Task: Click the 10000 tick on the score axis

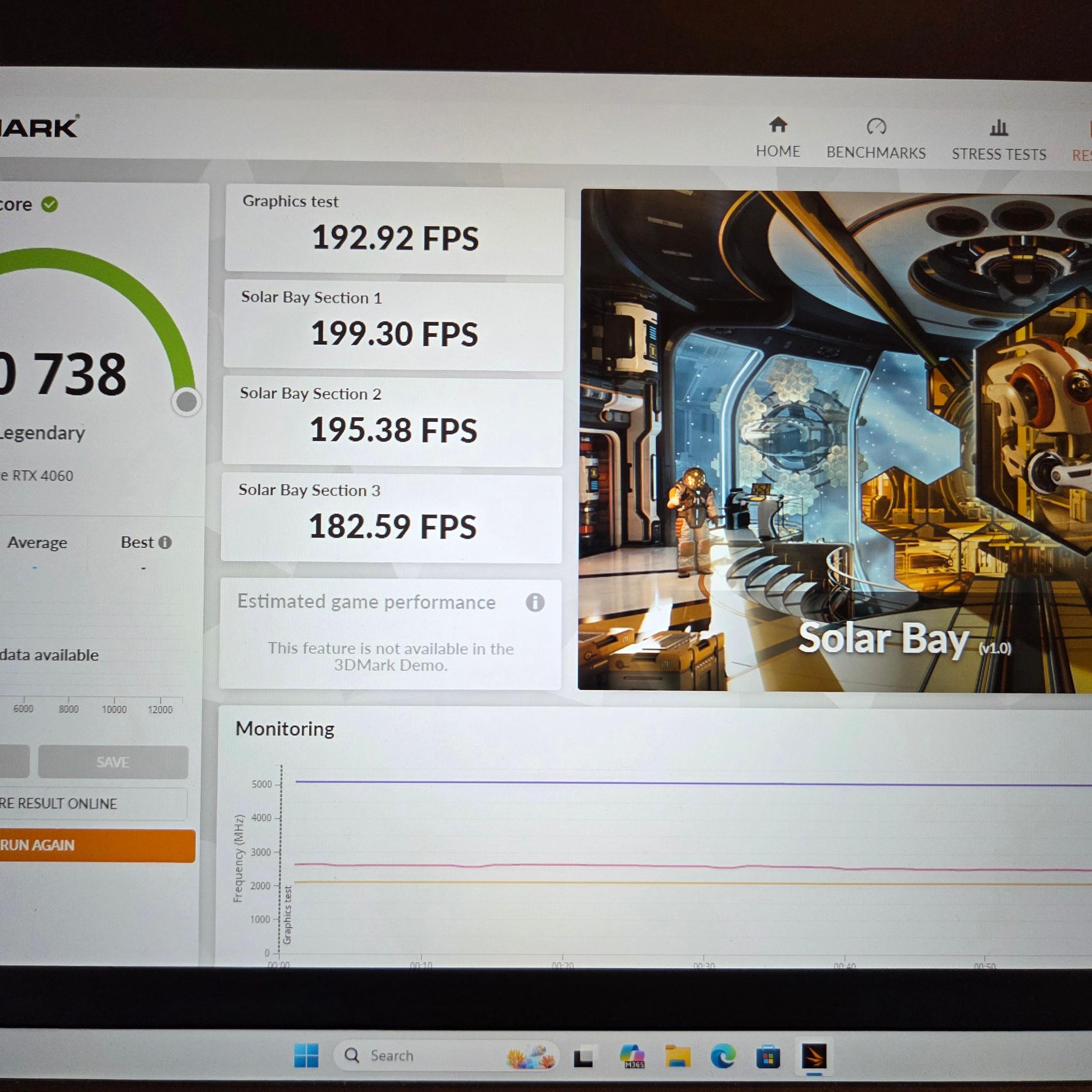Action: [x=114, y=709]
